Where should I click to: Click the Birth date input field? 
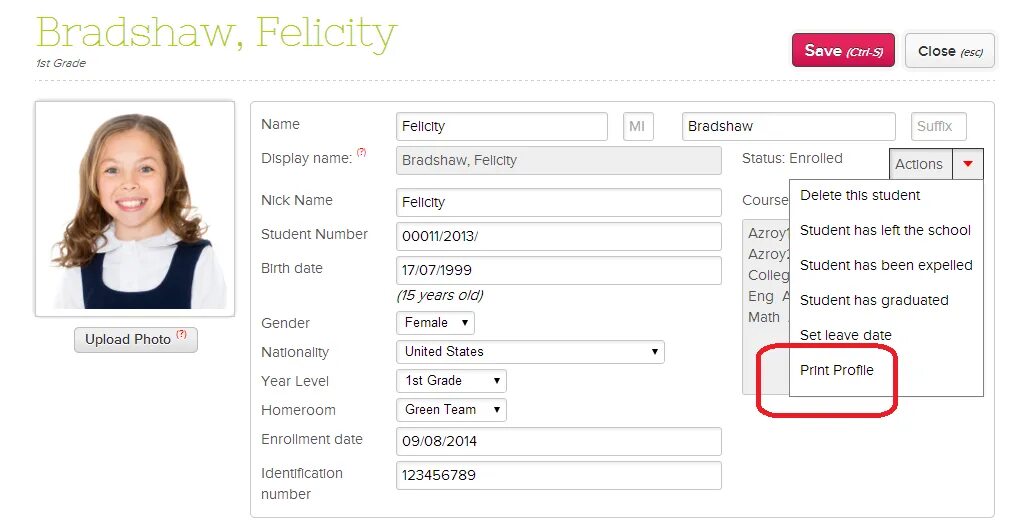point(559,270)
